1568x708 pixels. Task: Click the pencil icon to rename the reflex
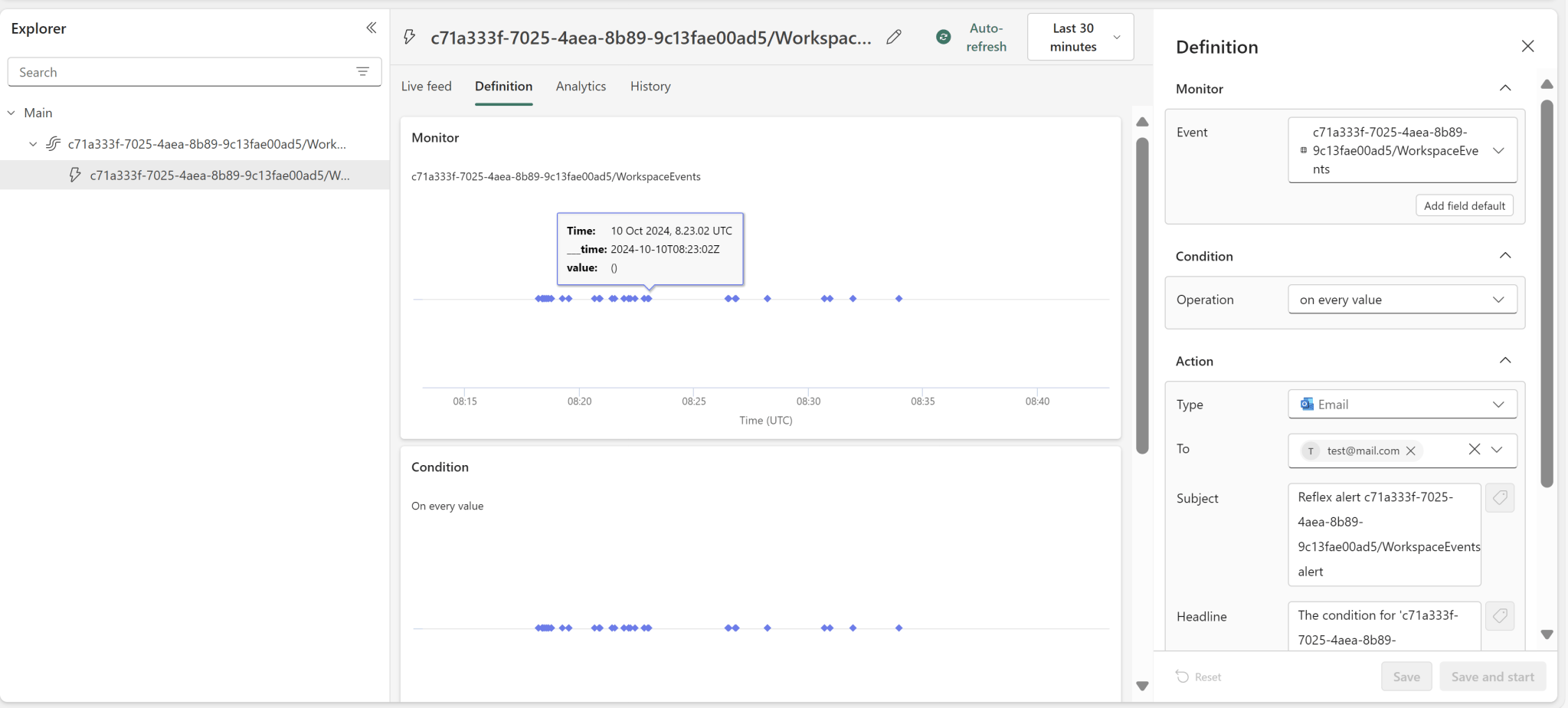point(893,36)
